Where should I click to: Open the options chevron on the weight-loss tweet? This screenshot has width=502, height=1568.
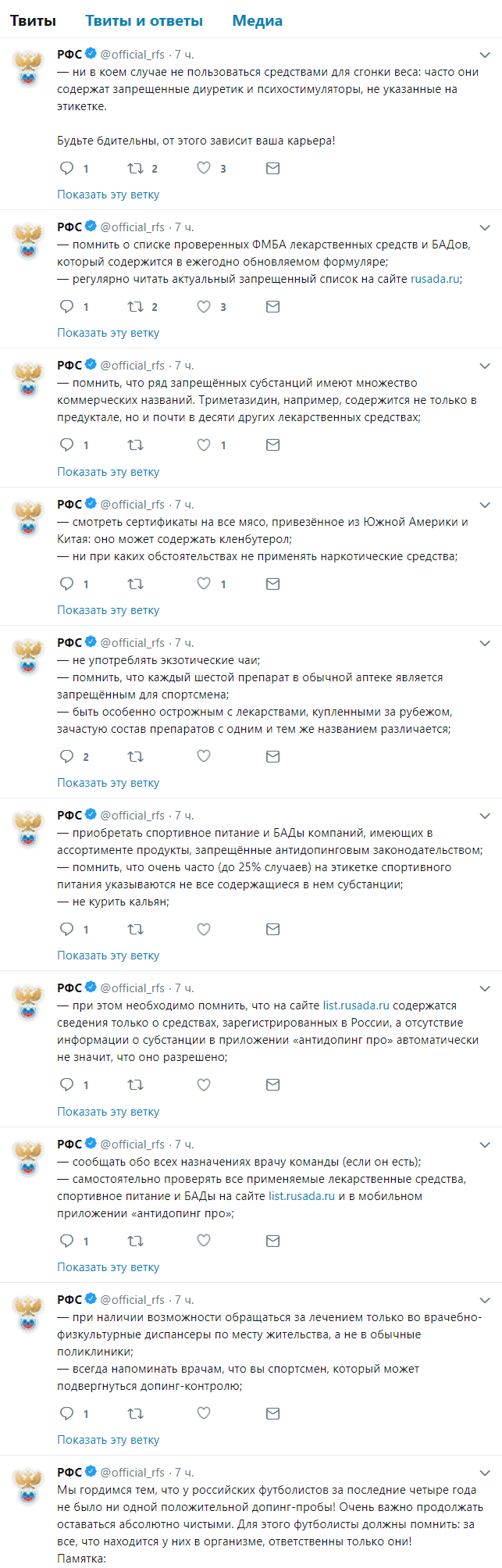tap(485, 55)
